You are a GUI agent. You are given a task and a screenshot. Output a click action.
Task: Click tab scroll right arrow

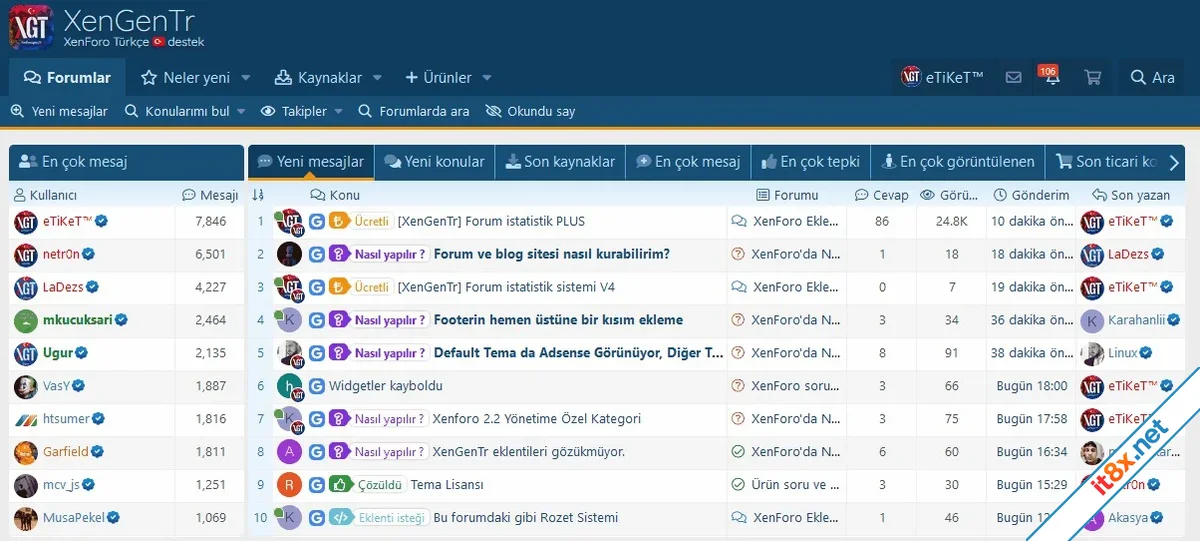point(1174,162)
